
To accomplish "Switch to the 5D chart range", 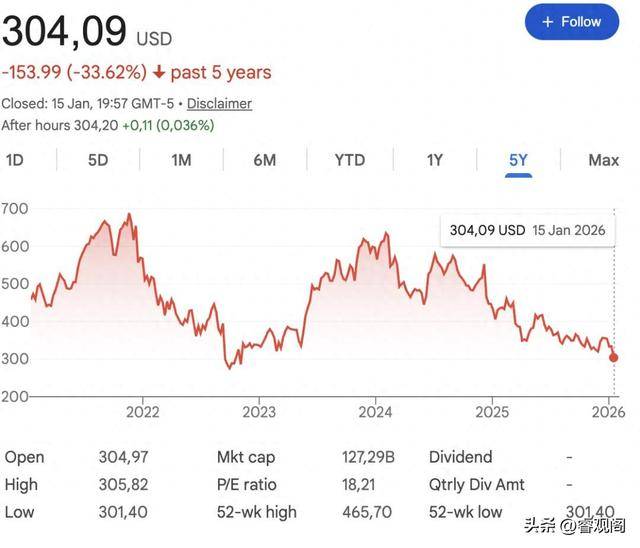I will (97, 160).
